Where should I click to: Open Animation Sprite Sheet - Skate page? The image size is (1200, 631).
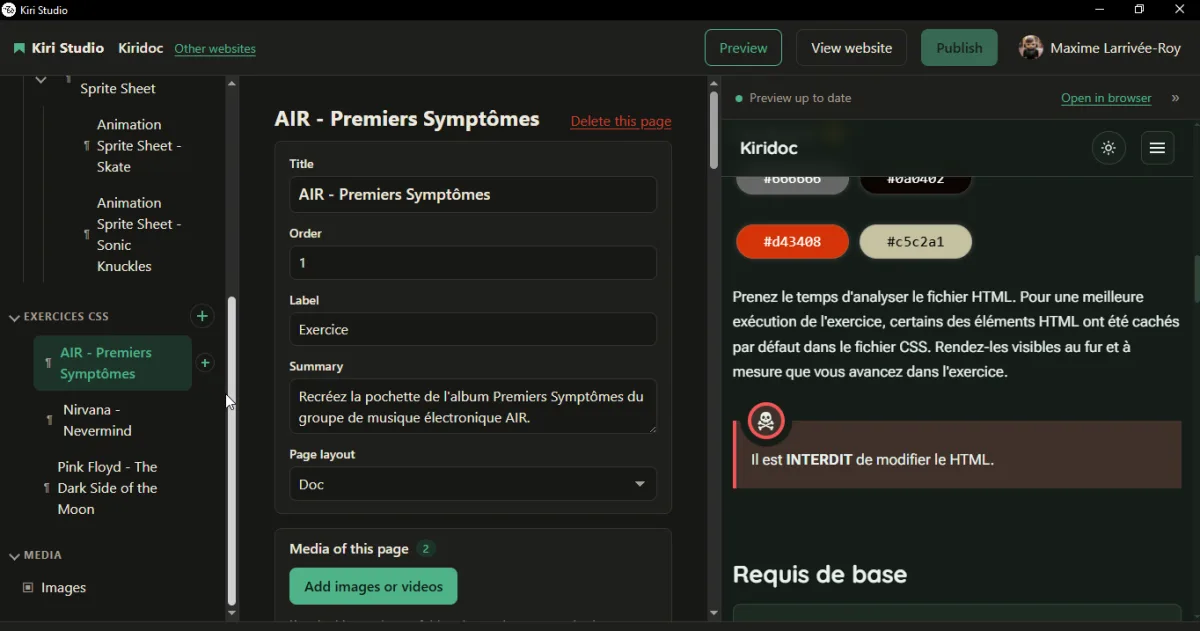[x=139, y=146]
